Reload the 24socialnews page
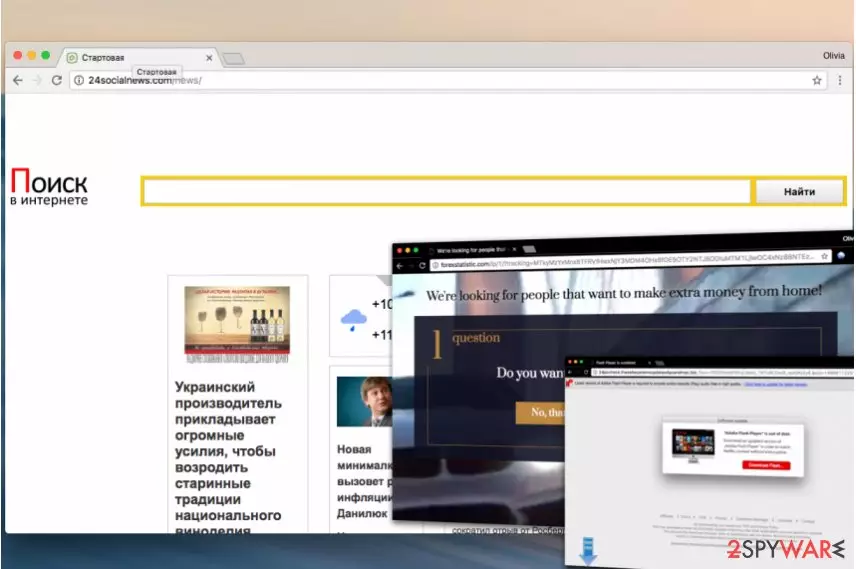The width and height of the screenshot is (856, 569). click(56, 80)
